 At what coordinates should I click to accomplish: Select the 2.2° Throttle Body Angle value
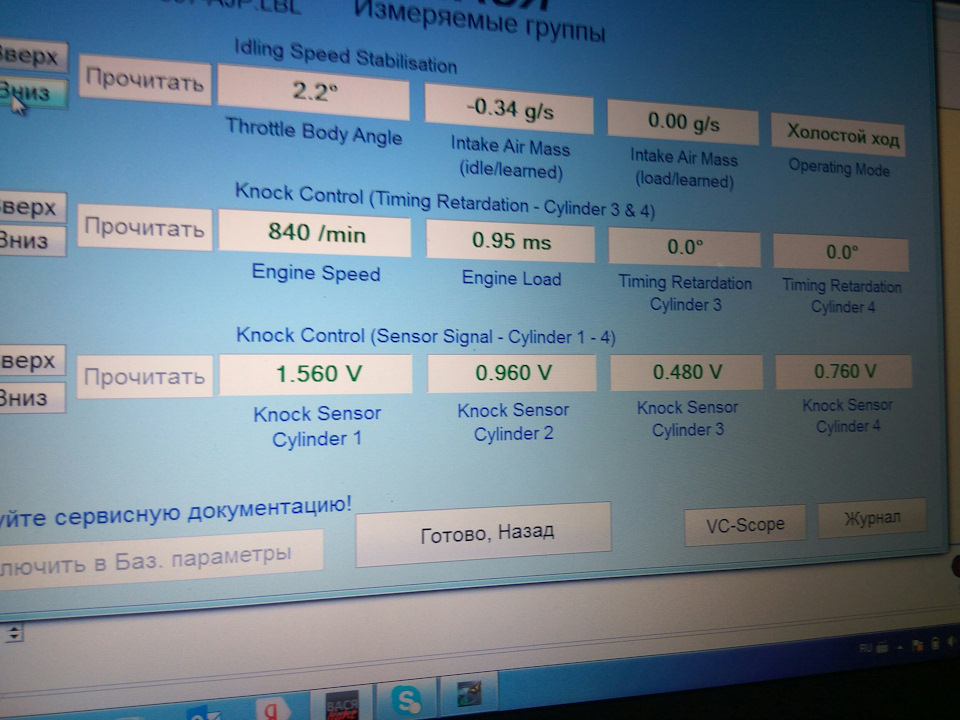[x=313, y=91]
